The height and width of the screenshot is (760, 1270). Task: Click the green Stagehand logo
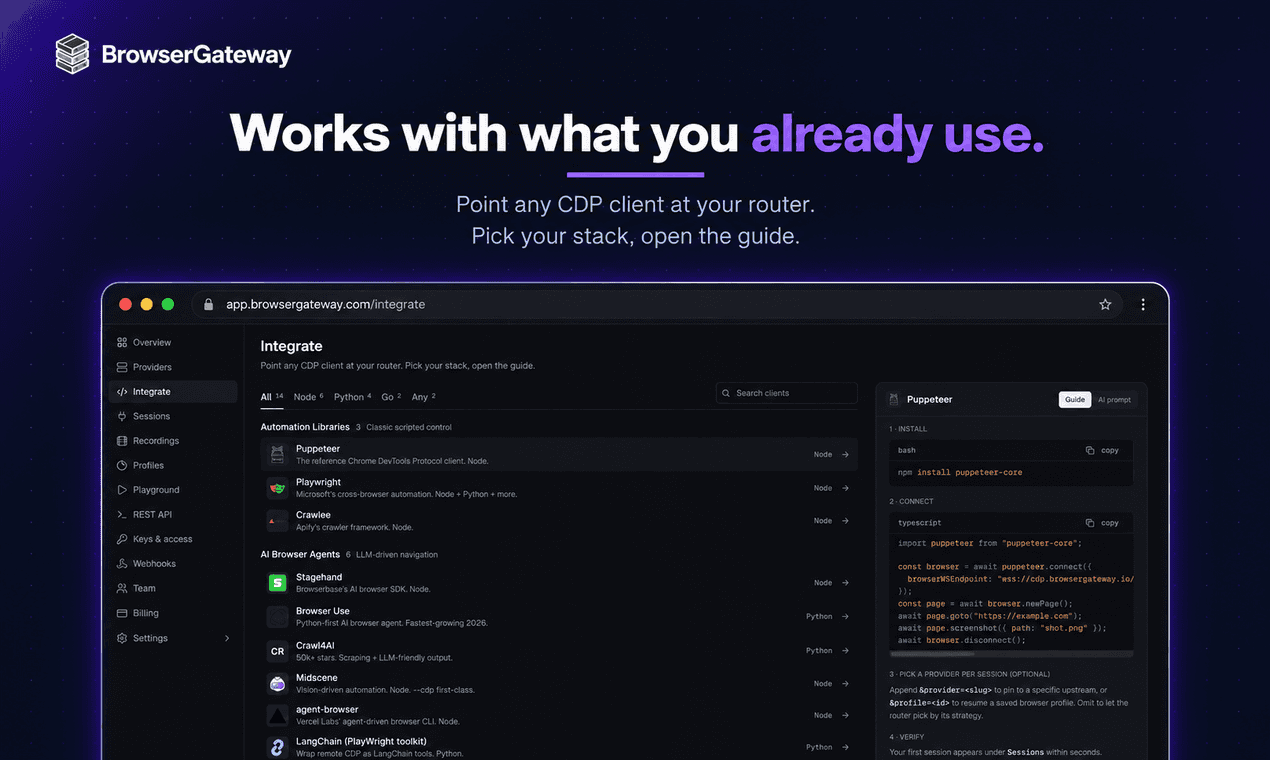point(277,582)
